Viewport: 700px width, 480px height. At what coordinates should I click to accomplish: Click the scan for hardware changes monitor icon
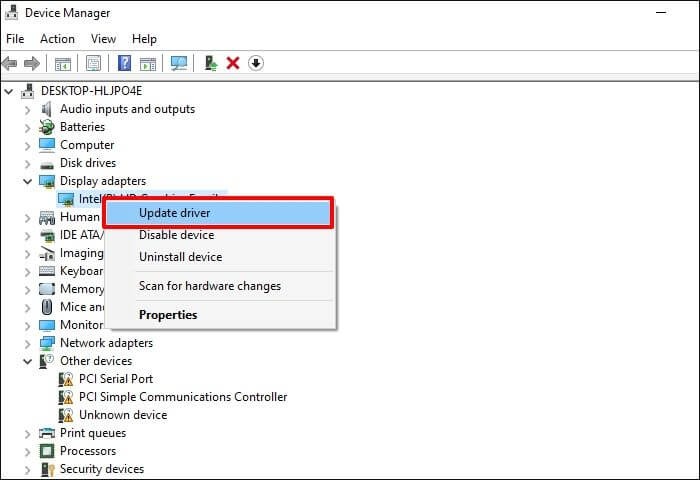point(179,63)
